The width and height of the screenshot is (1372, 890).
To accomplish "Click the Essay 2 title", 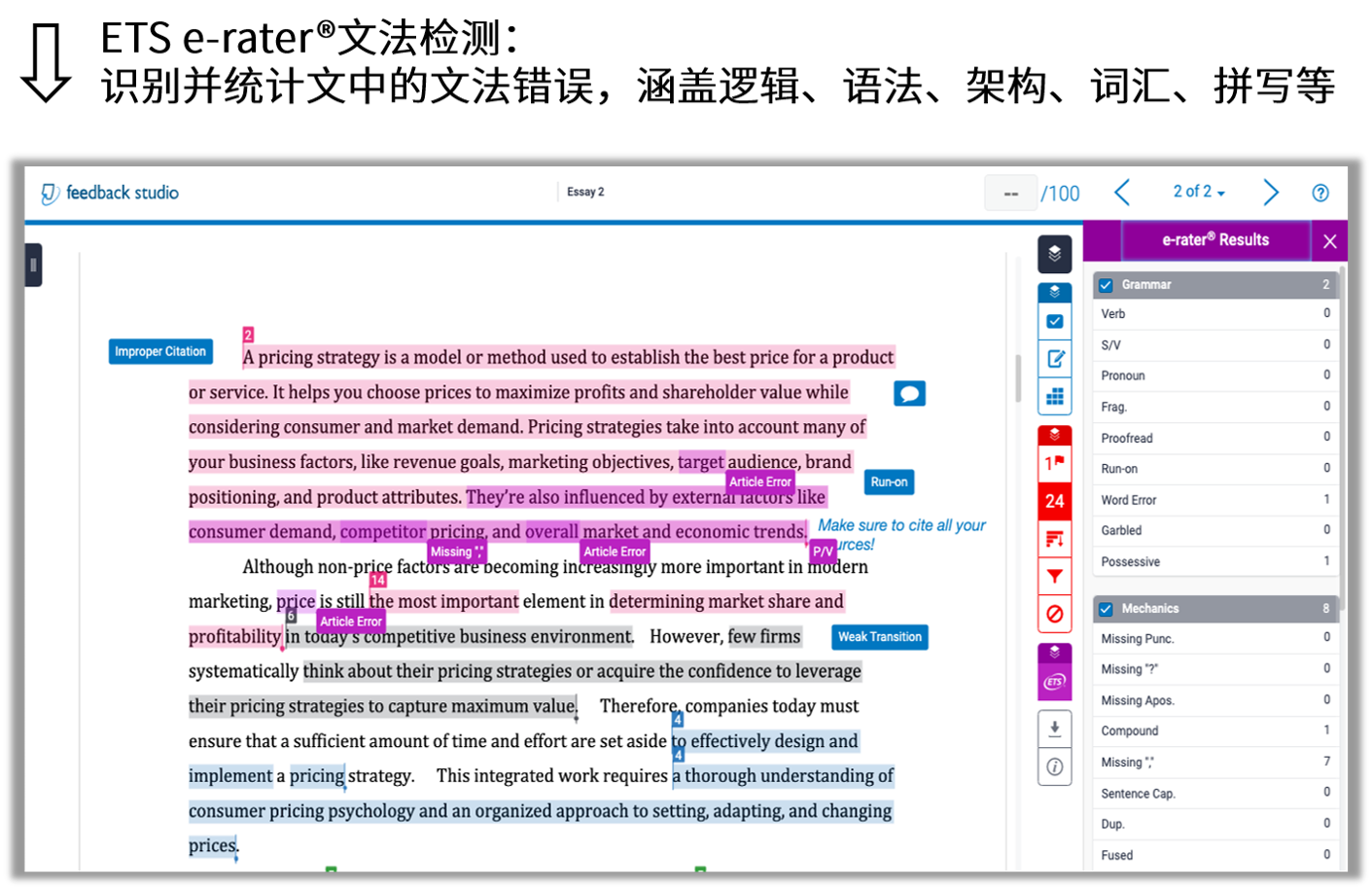I will click(x=585, y=192).
